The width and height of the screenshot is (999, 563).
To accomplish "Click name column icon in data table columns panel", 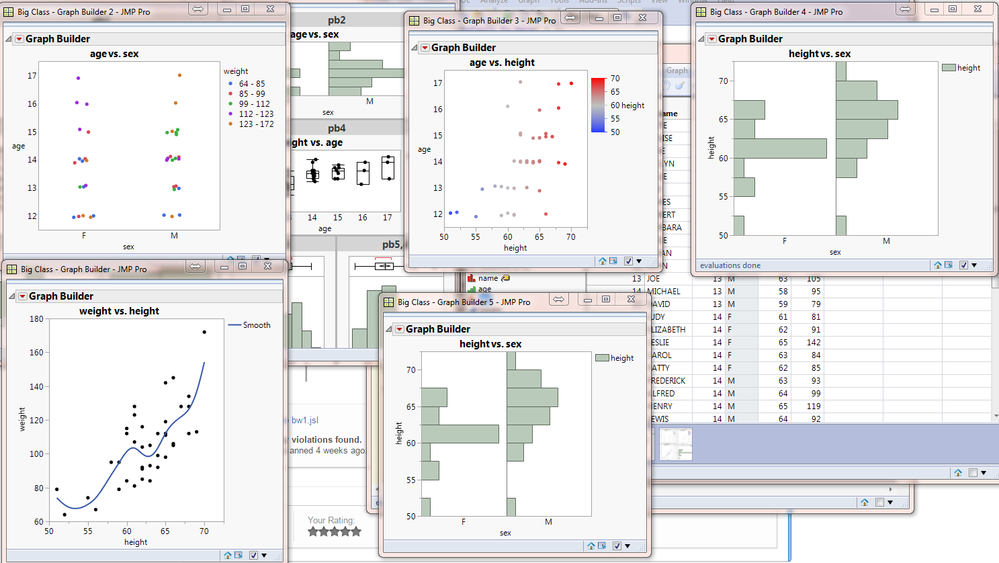I will (471, 278).
